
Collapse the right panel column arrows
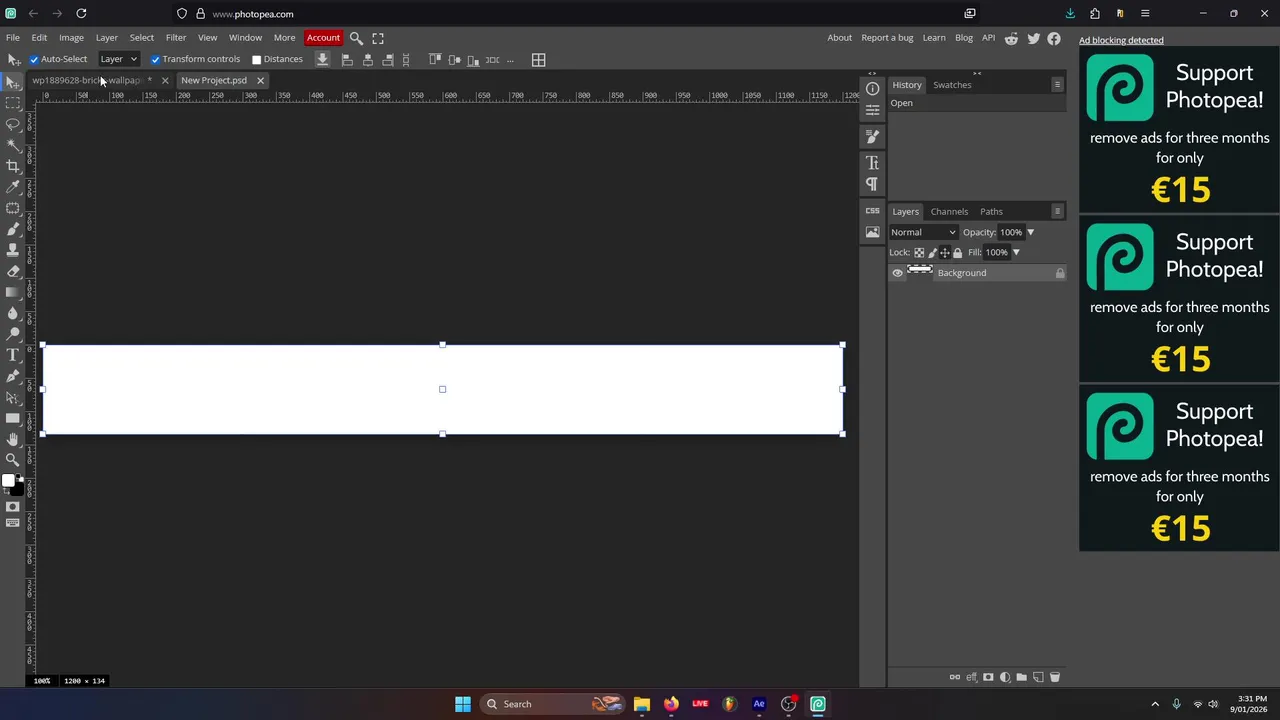click(977, 73)
